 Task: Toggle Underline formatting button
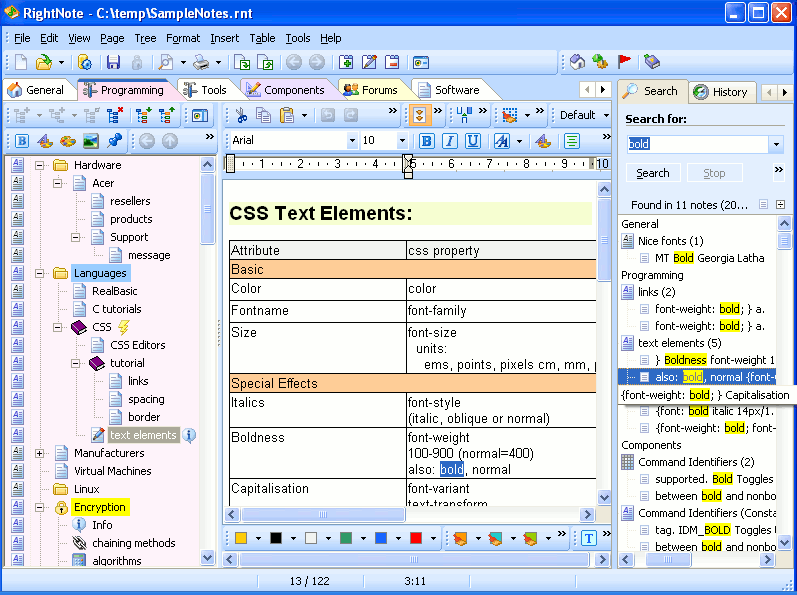point(473,141)
